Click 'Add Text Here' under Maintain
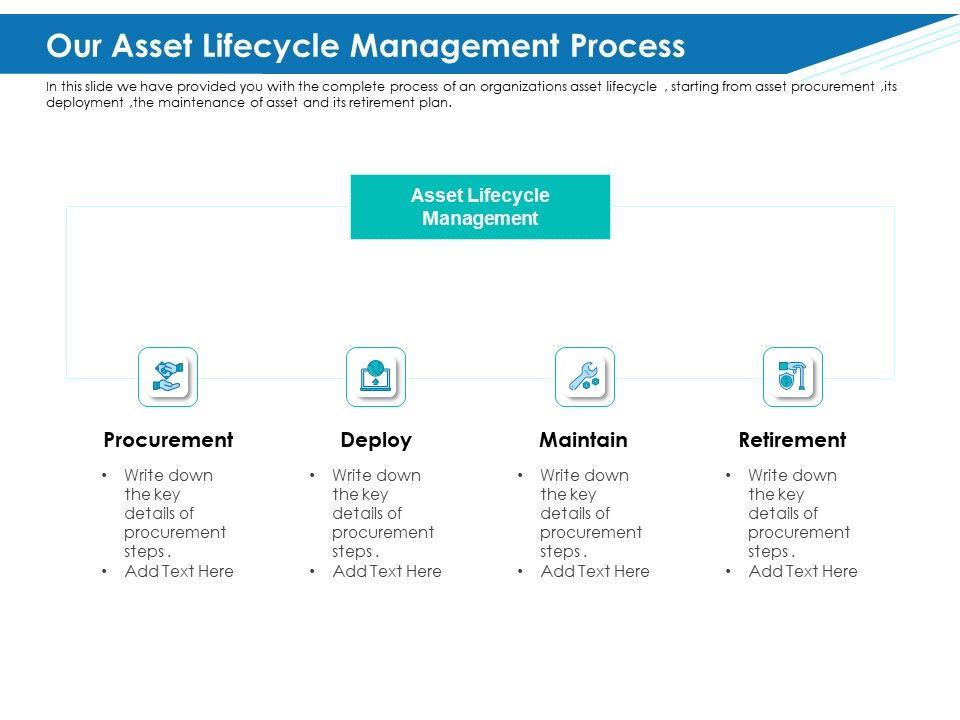This screenshot has width=960, height=720. coord(595,571)
